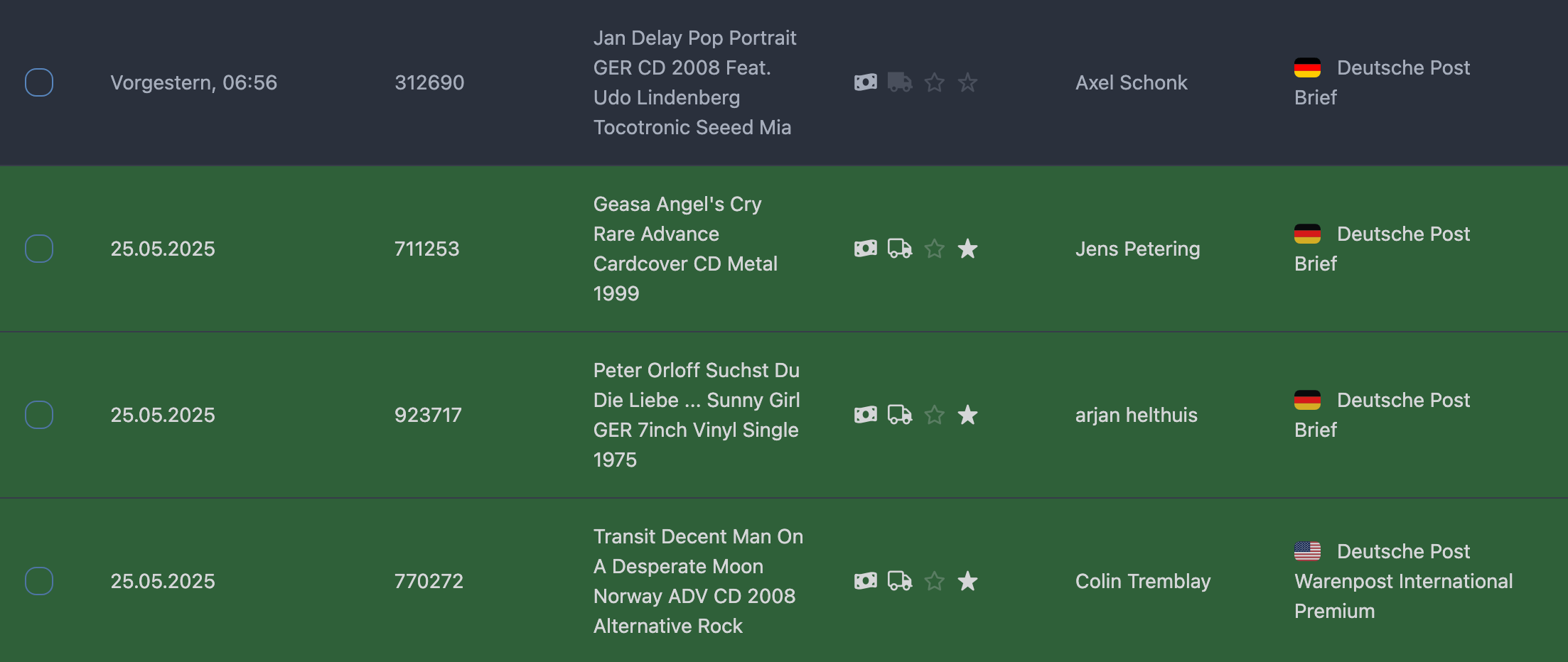This screenshot has height=662, width=1568.
Task: Open the Geasa Angel's Cry item title
Action: coord(685,249)
